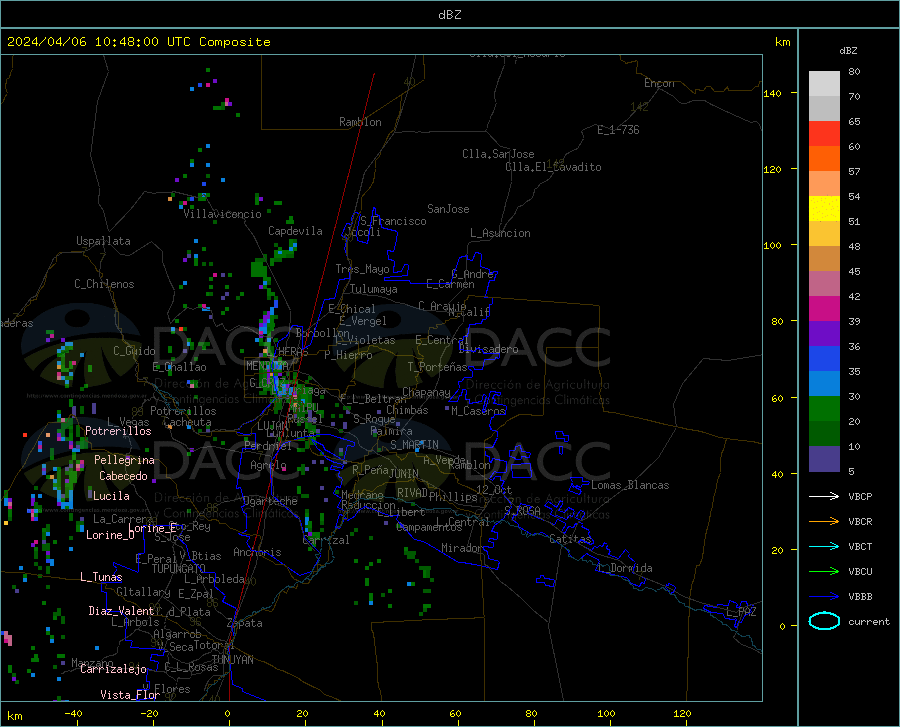Click the S_MARTIN map label
Screen dimensions: 900x727
tap(414, 445)
